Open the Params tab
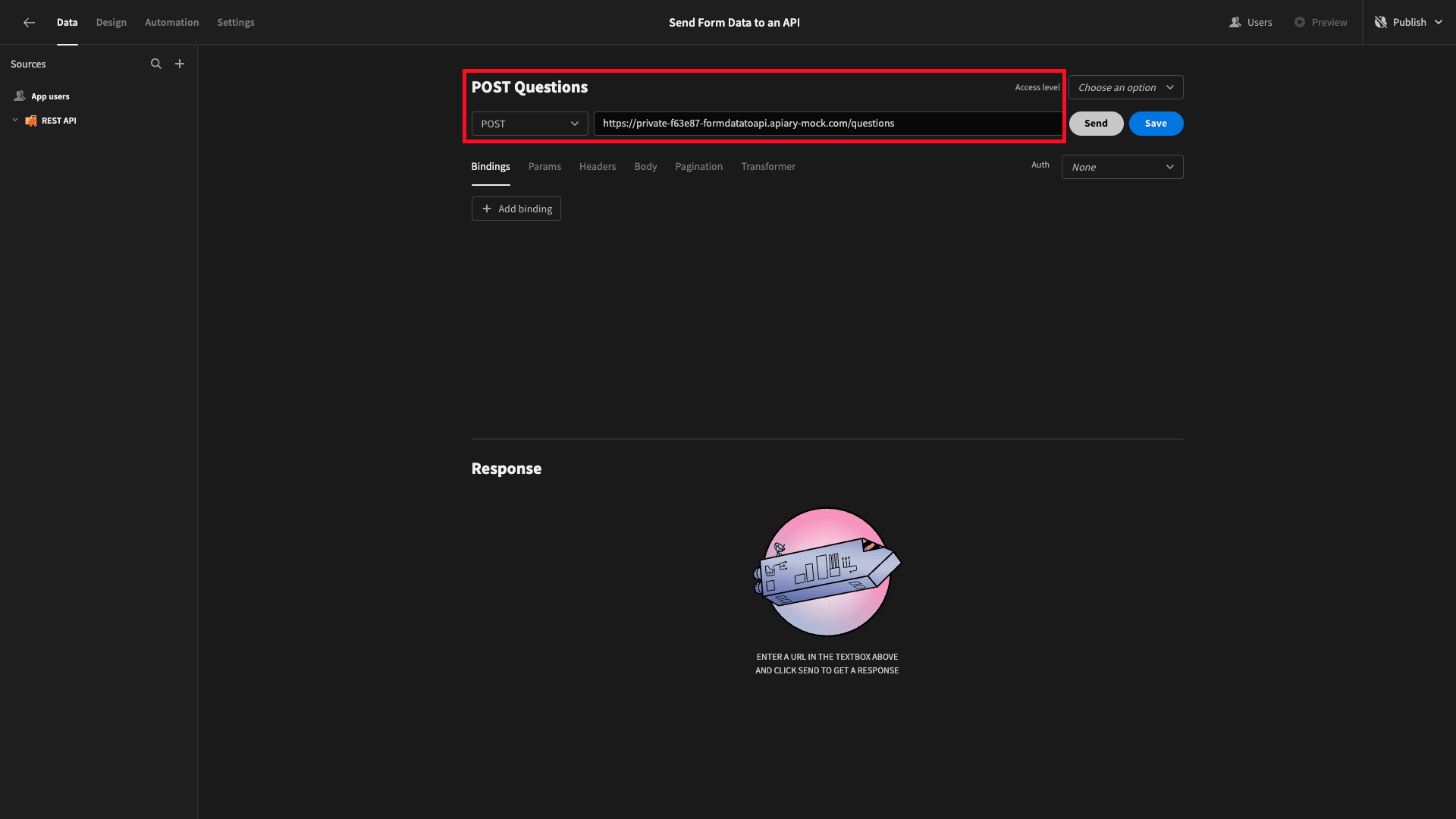This screenshot has width=1456, height=819. [544, 167]
